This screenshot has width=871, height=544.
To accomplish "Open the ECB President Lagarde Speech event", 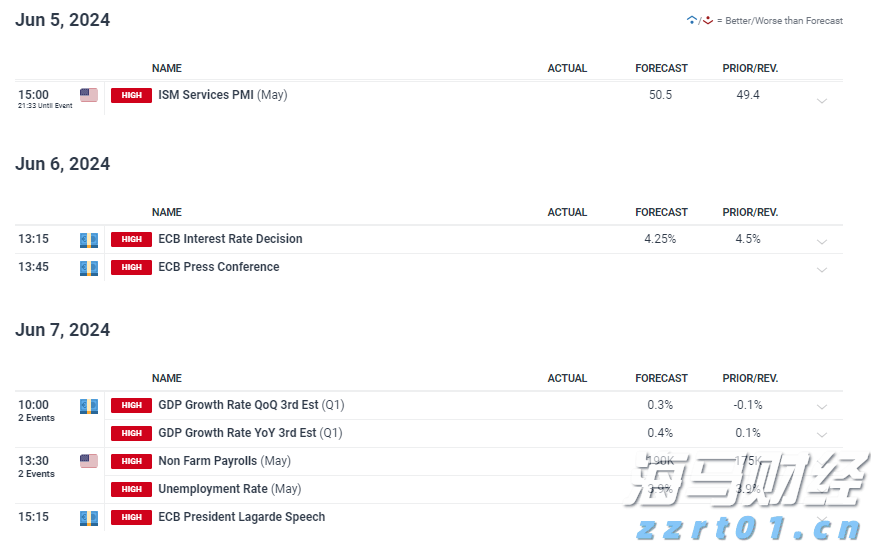I will click(241, 517).
